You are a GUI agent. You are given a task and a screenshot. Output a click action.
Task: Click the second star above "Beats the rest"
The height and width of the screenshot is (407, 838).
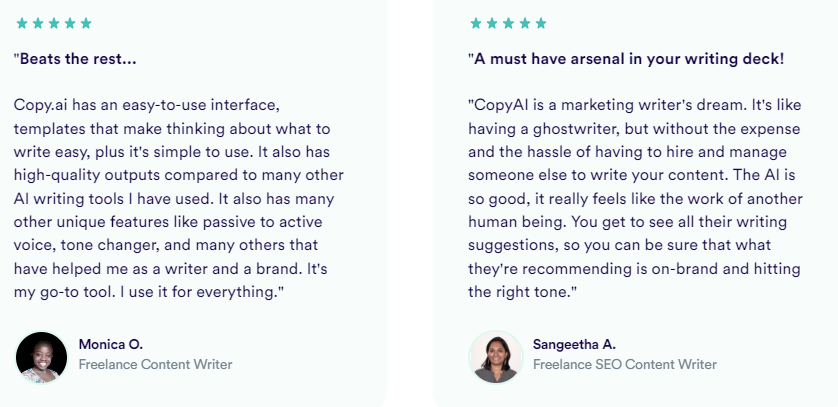click(x=37, y=23)
